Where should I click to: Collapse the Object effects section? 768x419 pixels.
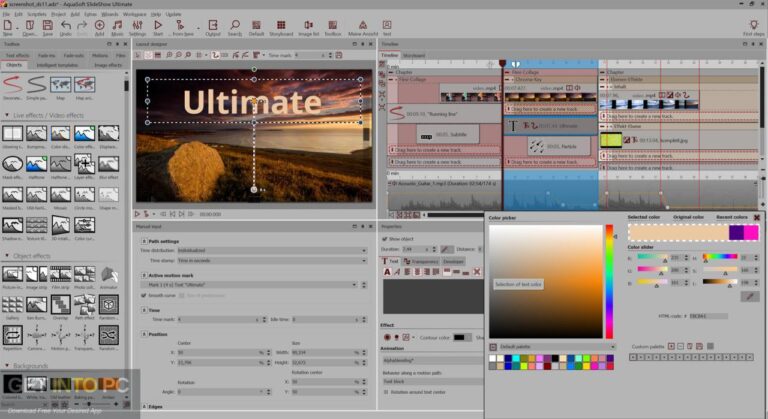[7, 256]
